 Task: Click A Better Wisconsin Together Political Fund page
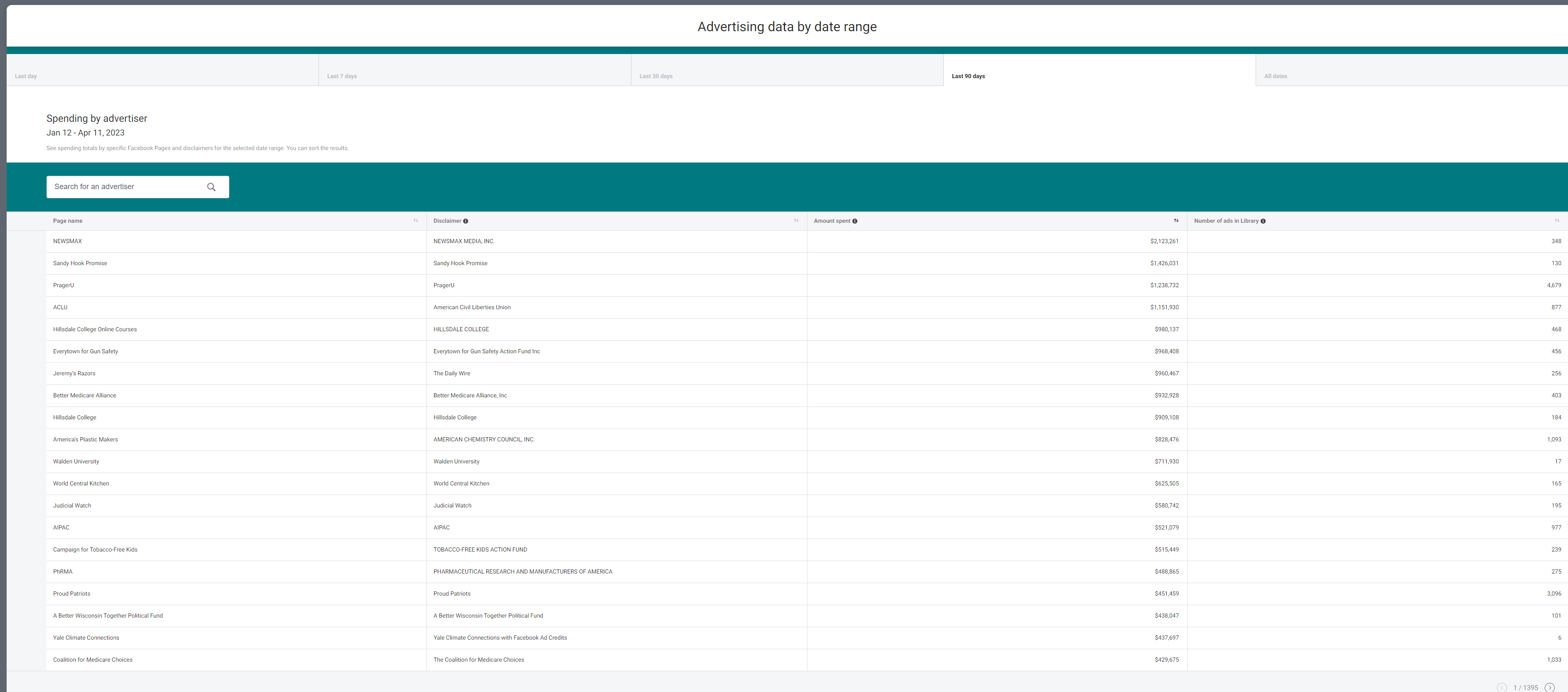click(108, 616)
